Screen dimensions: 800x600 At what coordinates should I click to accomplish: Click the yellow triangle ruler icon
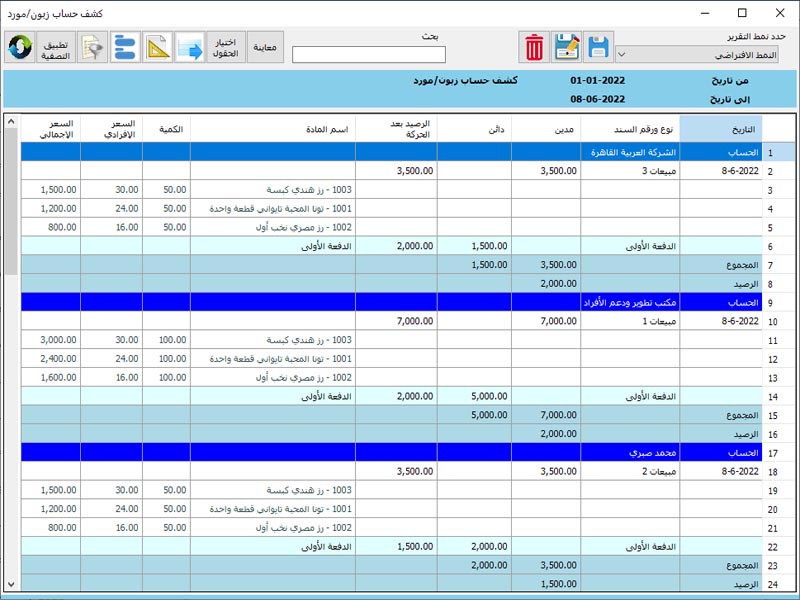click(x=157, y=47)
